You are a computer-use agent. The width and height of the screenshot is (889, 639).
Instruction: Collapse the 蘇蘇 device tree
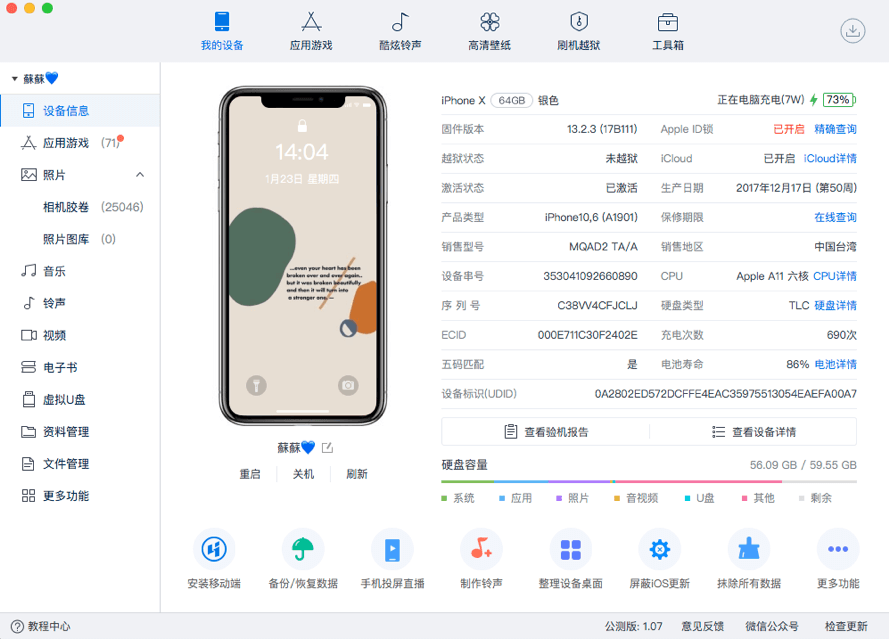click(x=15, y=79)
